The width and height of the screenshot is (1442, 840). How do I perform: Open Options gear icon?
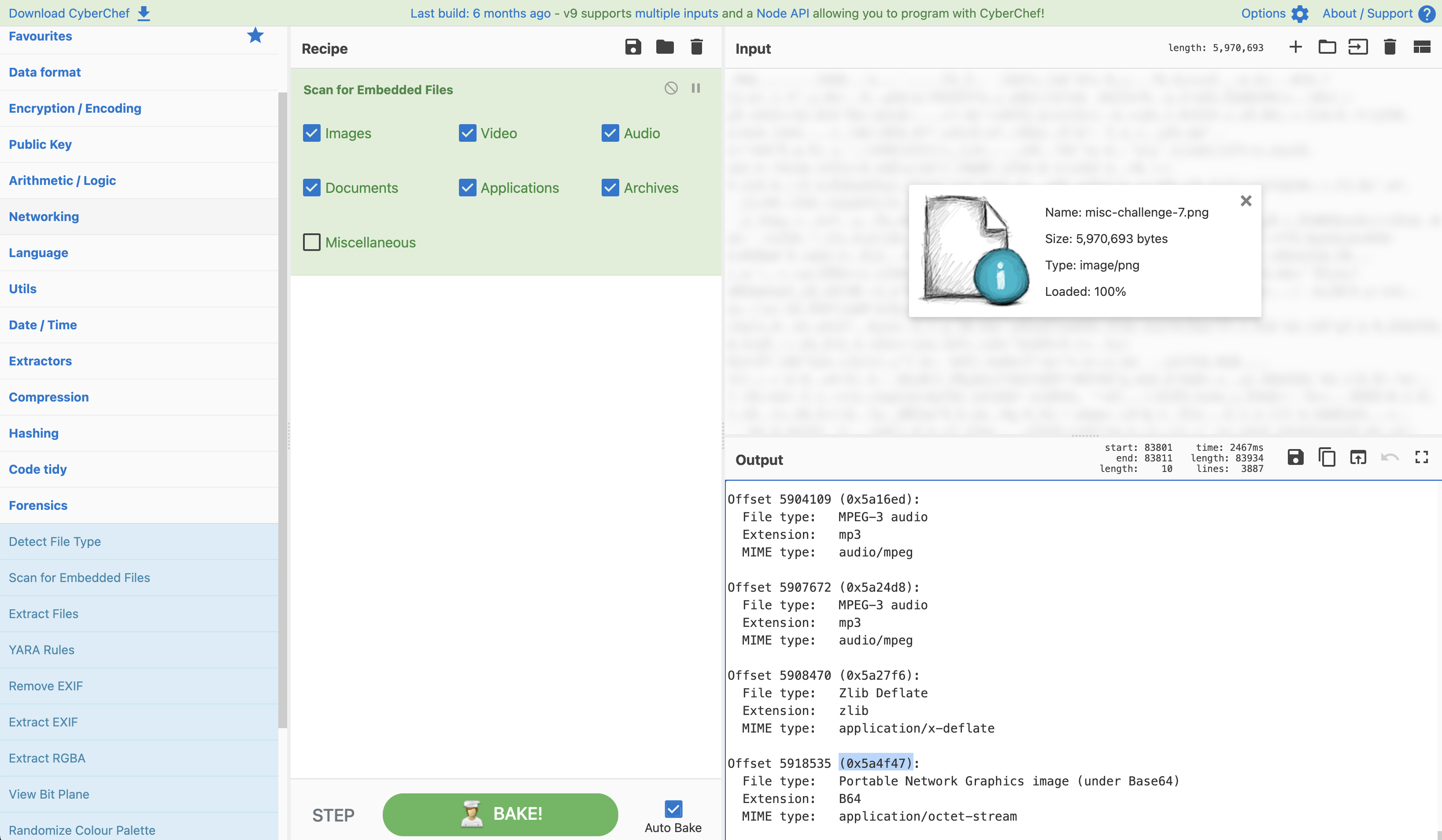point(1299,13)
